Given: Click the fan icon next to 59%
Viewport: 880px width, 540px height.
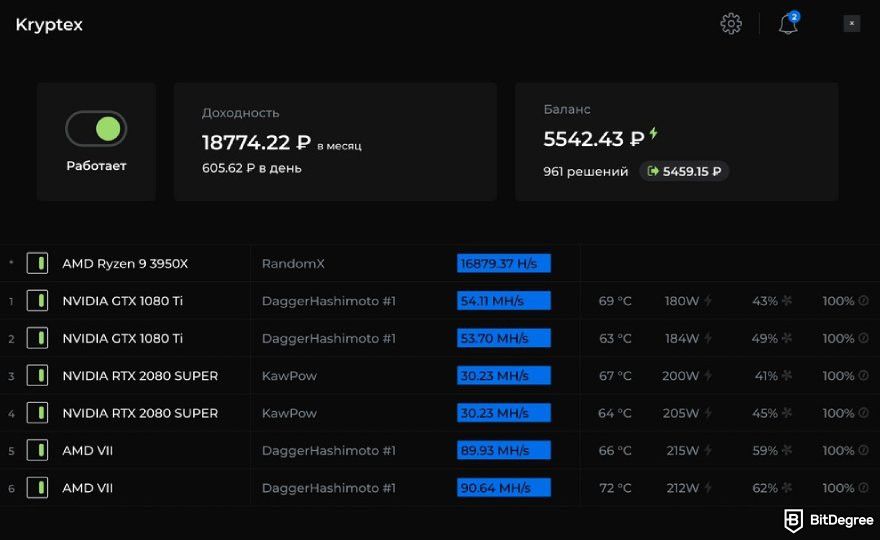Looking at the screenshot, I should 786,450.
